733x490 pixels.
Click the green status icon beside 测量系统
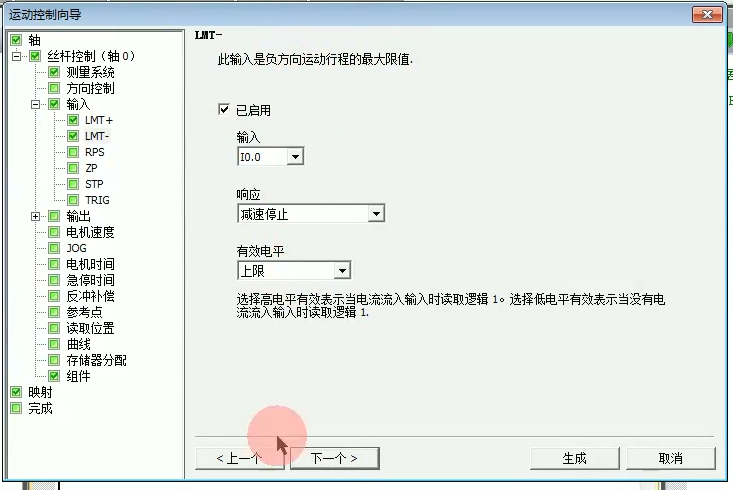point(54,72)
